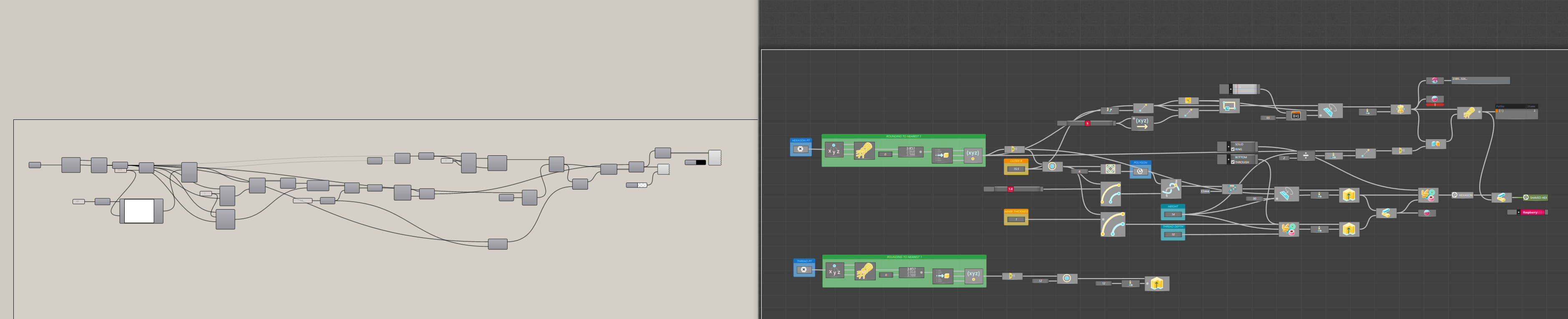Select the THREAD PT point parameter
This screenshot has height=319, width=1568.
click(804, 270)
